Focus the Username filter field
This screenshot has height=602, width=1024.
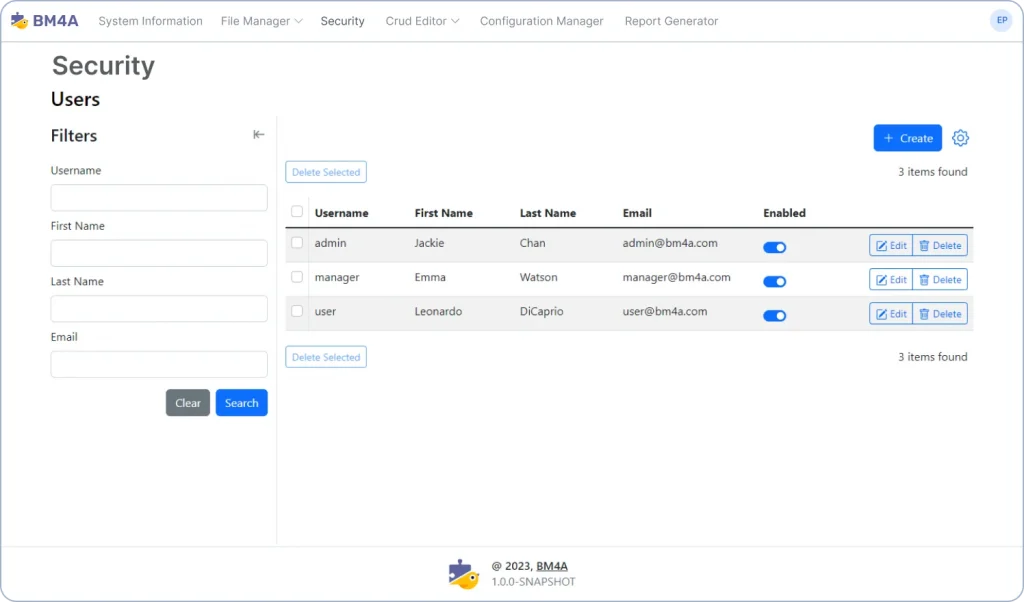click(159, 198)
